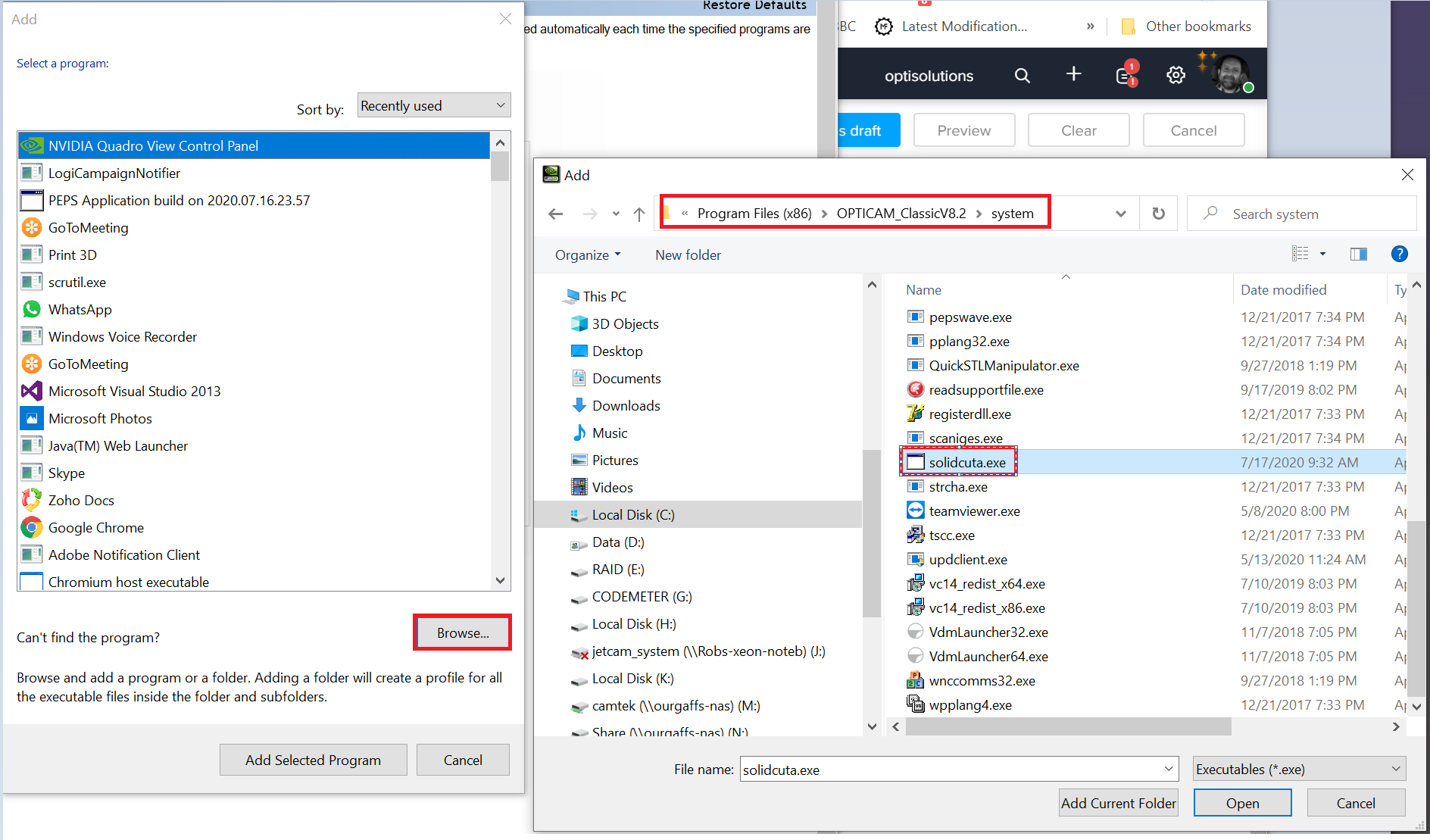Open Latest Modification bookmark
The image size is (1430, 840).
tap(951, 27)
